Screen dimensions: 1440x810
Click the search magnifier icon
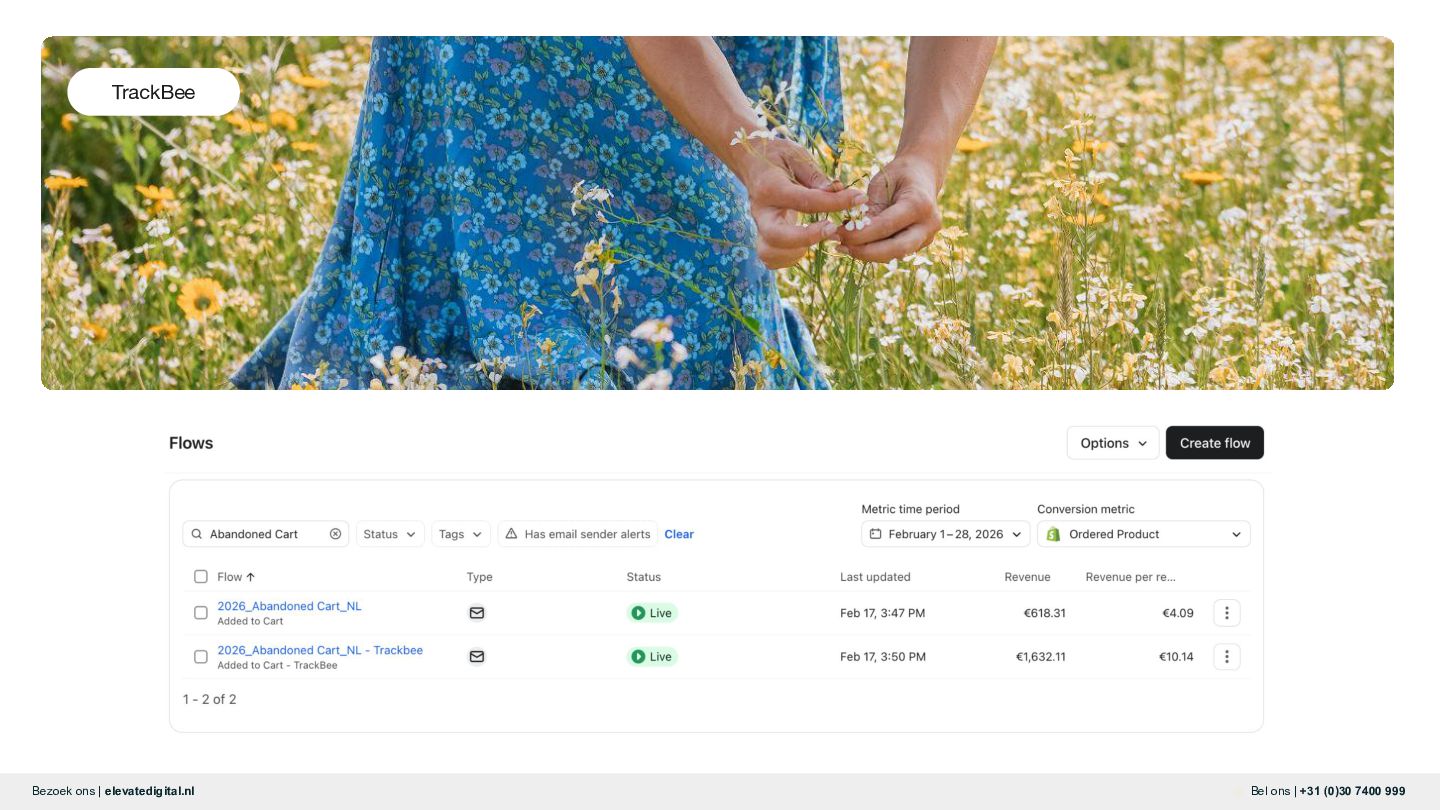196,534
